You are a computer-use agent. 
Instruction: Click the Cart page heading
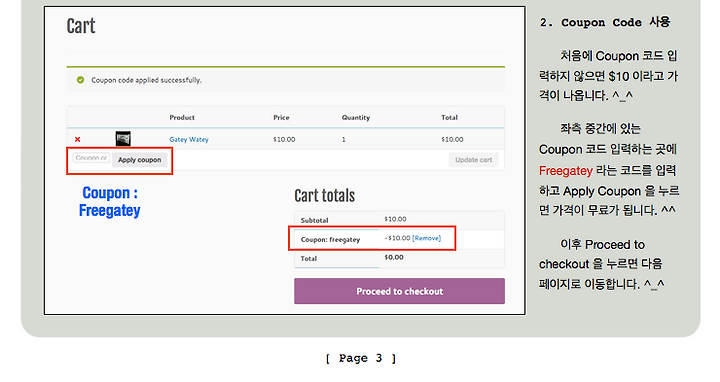point(81,26)
